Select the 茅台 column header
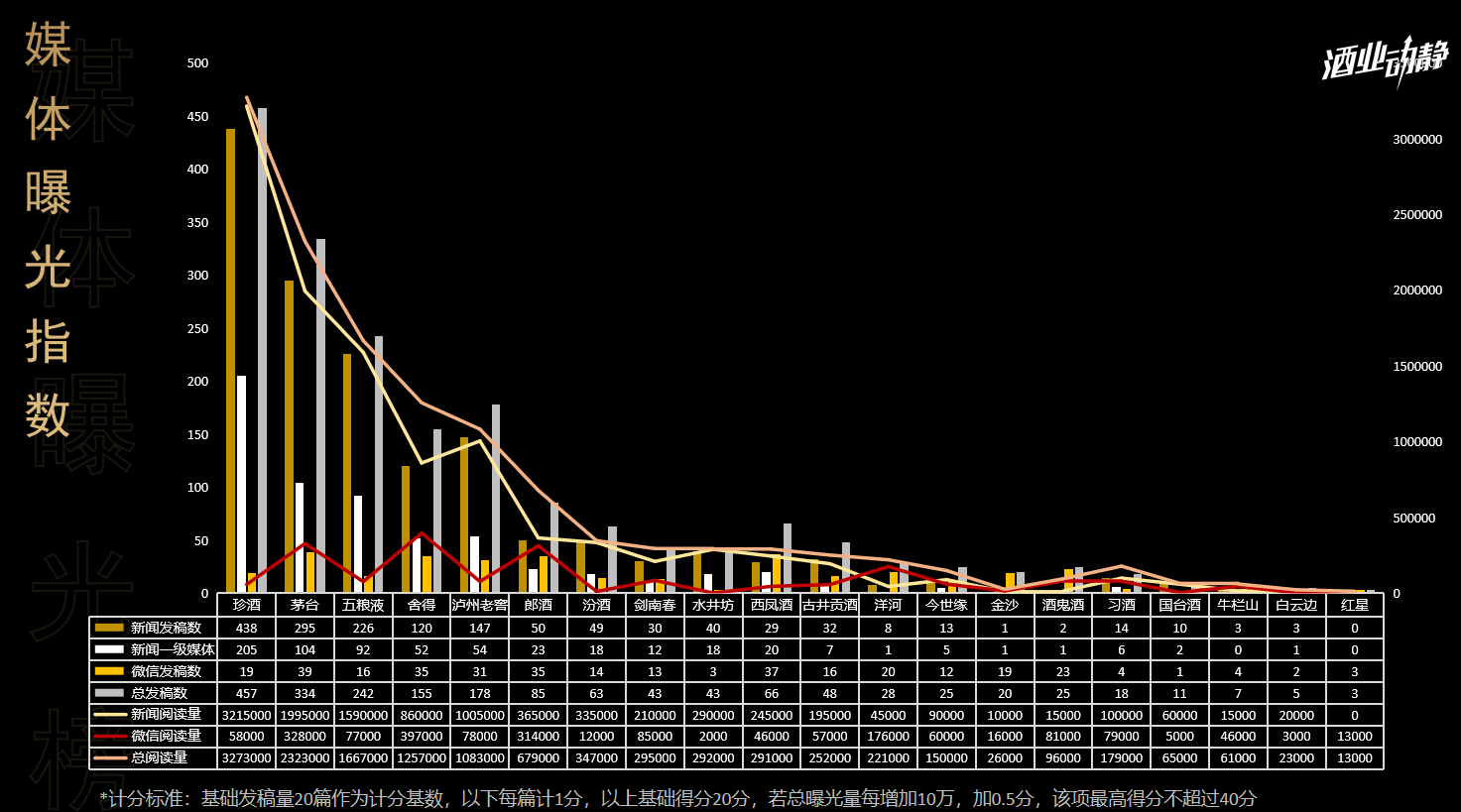 [x=304, y=605]
